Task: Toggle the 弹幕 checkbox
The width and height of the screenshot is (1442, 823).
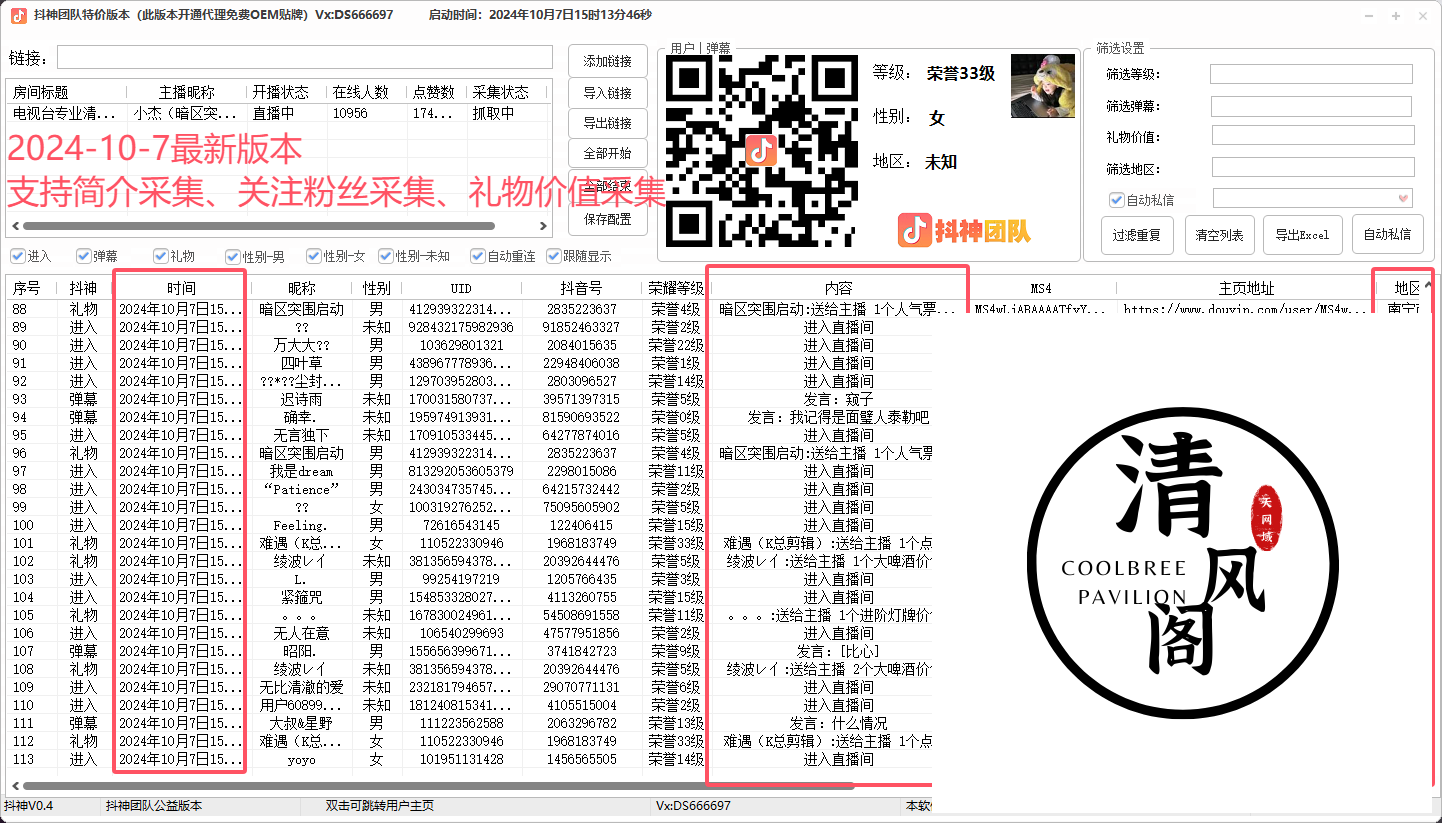Action: click(83, 256)
